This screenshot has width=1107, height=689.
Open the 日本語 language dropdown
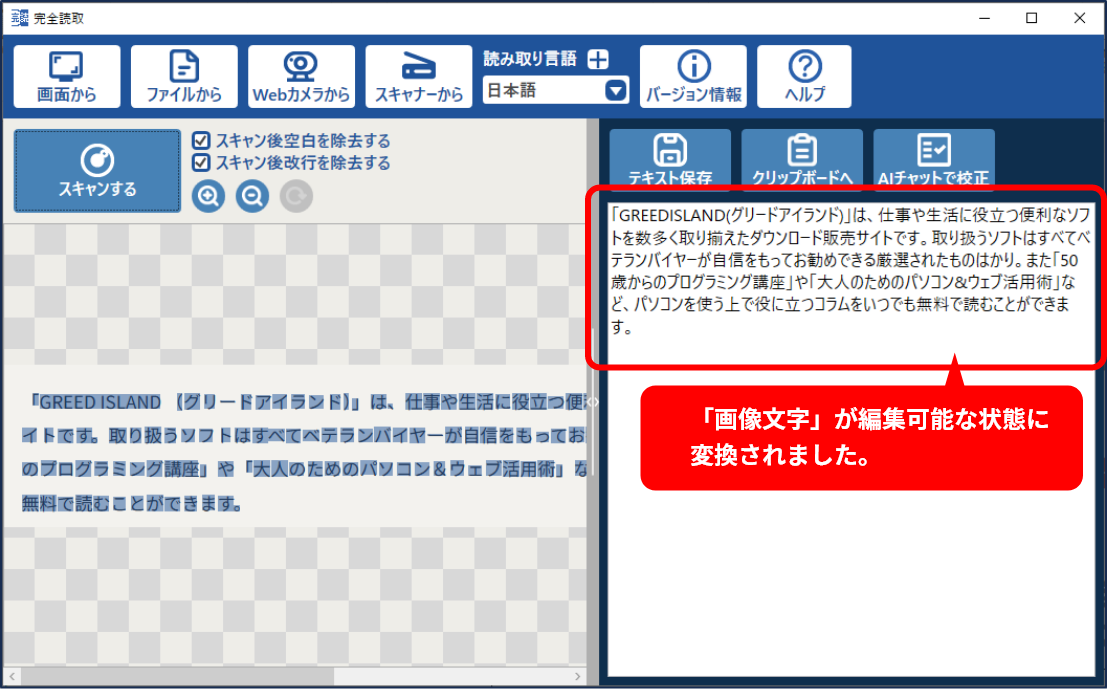point(556,90)
